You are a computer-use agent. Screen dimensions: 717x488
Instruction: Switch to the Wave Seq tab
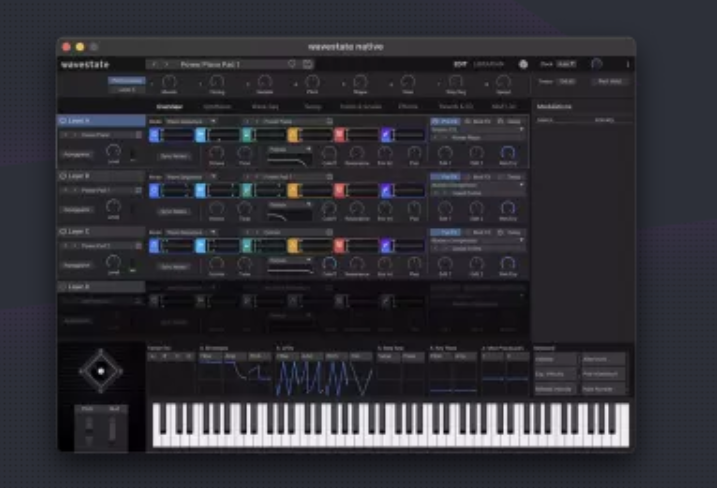265,107
